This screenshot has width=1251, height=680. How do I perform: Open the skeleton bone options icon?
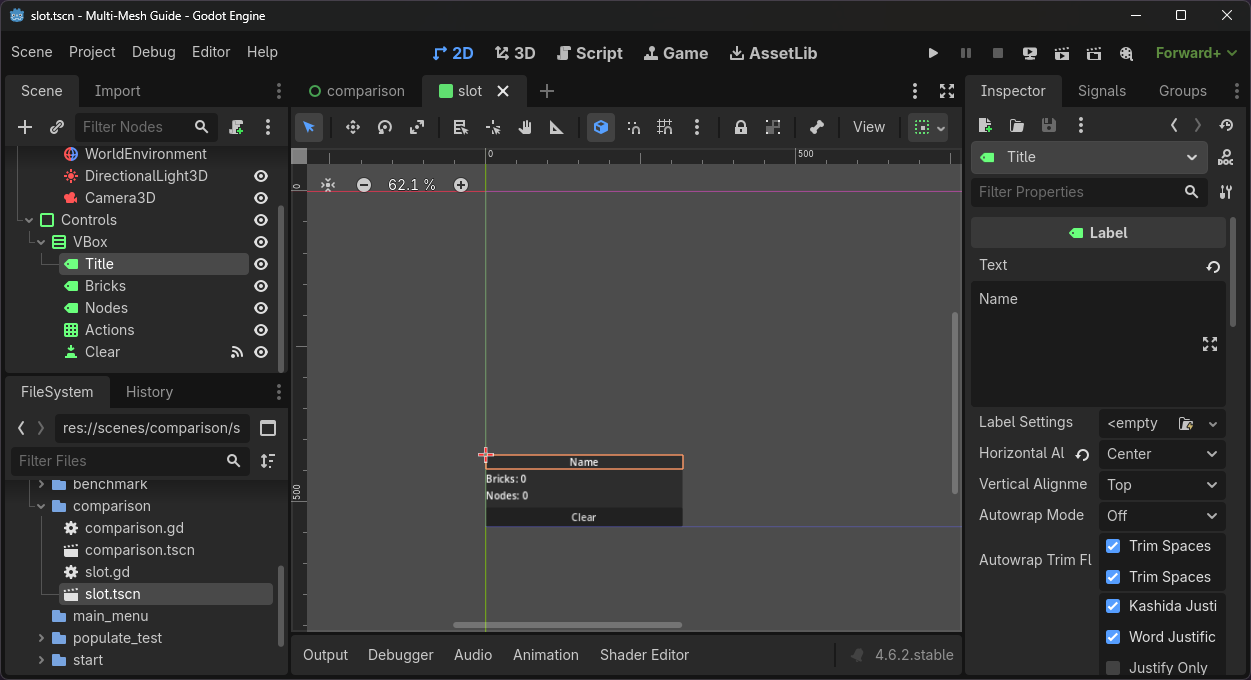coord(817,127)
